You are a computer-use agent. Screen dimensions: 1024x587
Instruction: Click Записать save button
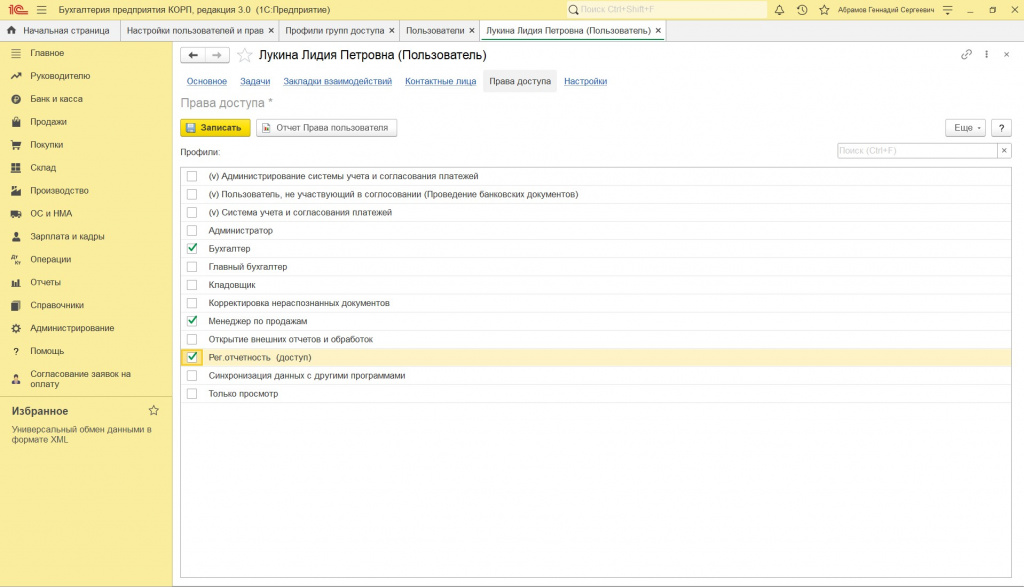pyautogui.click(x=215, y=128)
